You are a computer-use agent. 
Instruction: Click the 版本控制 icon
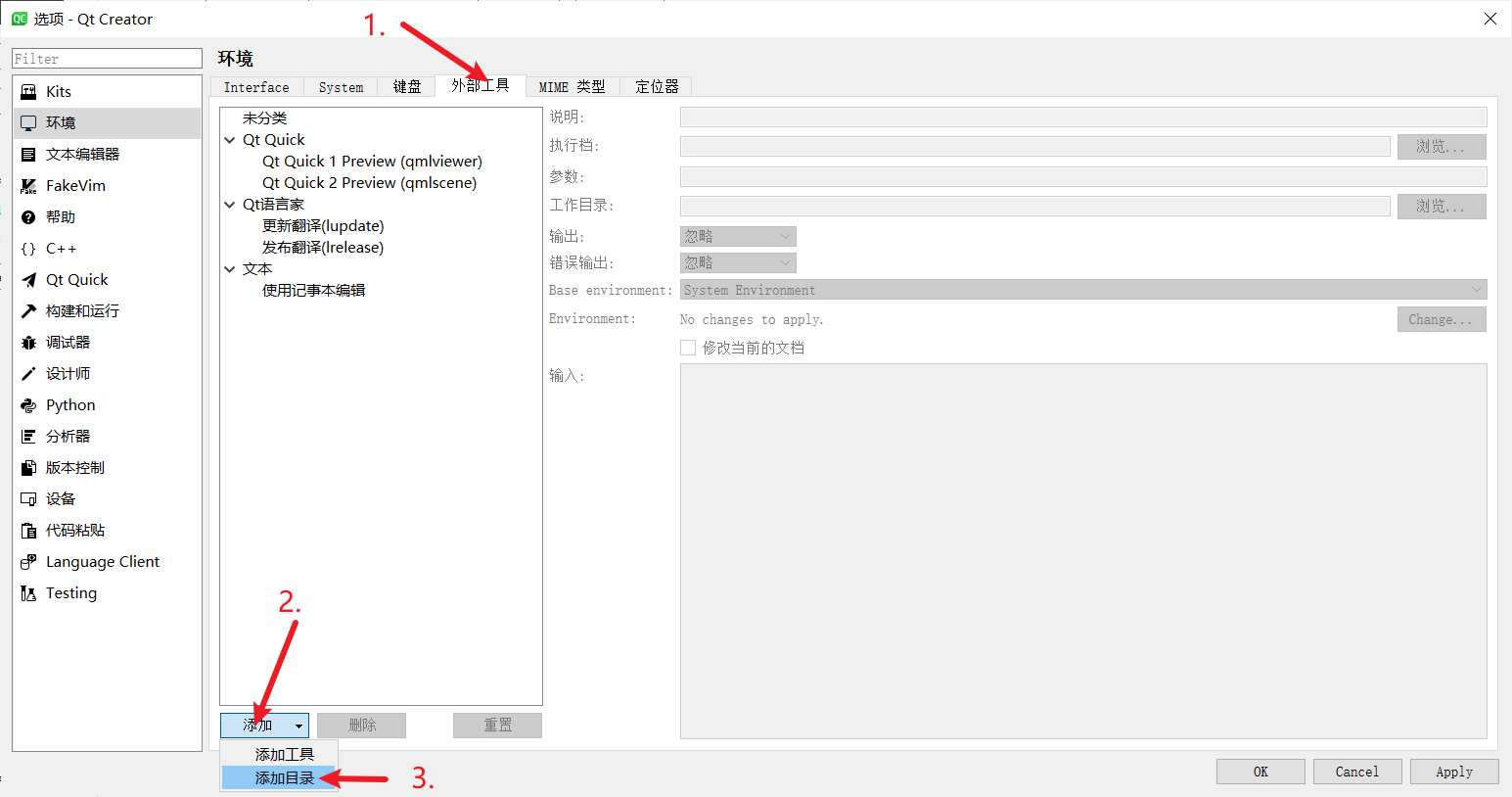click(x=28, y=468)
